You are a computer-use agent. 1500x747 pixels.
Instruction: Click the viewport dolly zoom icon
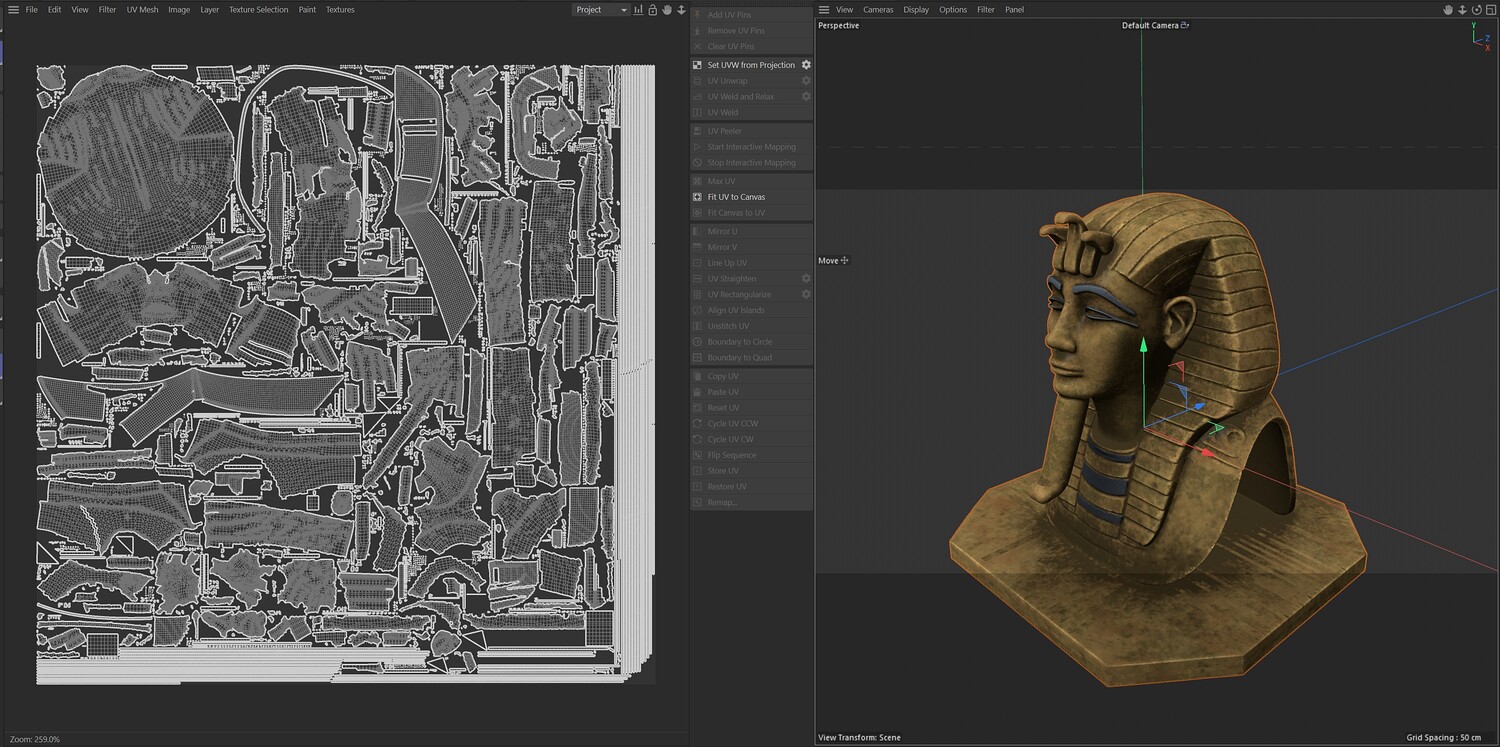1462,10
